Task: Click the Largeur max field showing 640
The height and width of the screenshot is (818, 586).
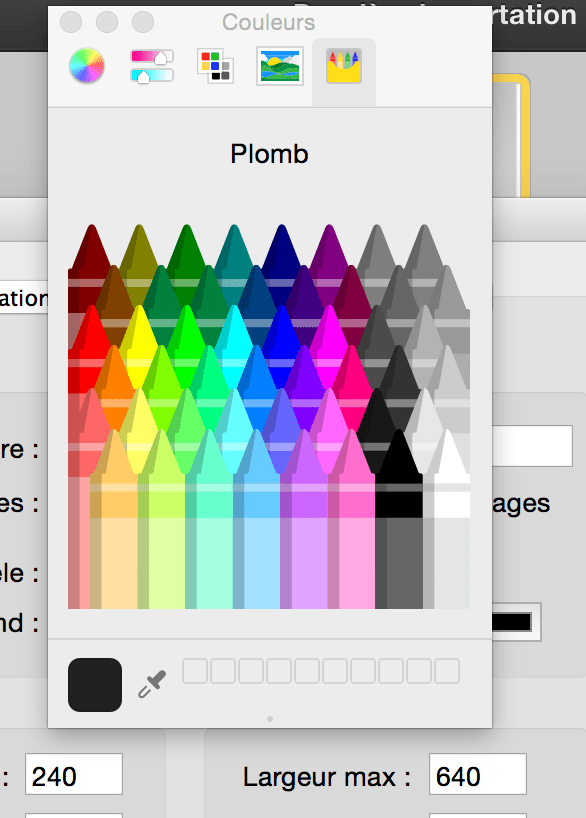Action: pos(477,774)
